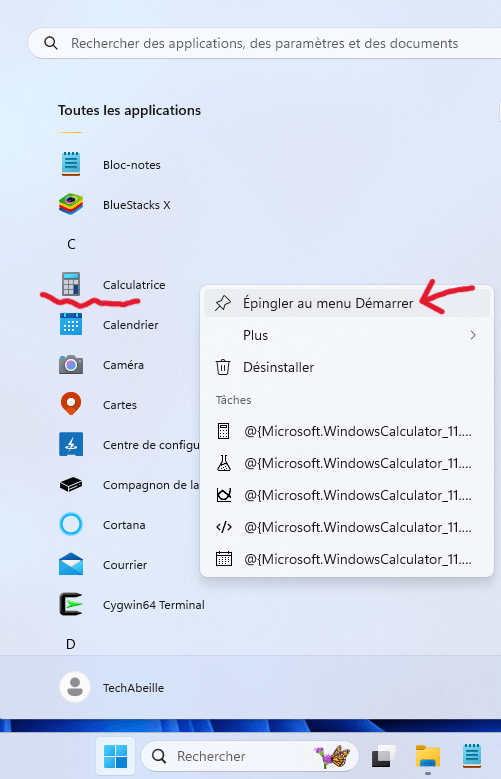501x779 pixels.
Task: Open the Caméra app icon
Action: [x=71, y=365]
